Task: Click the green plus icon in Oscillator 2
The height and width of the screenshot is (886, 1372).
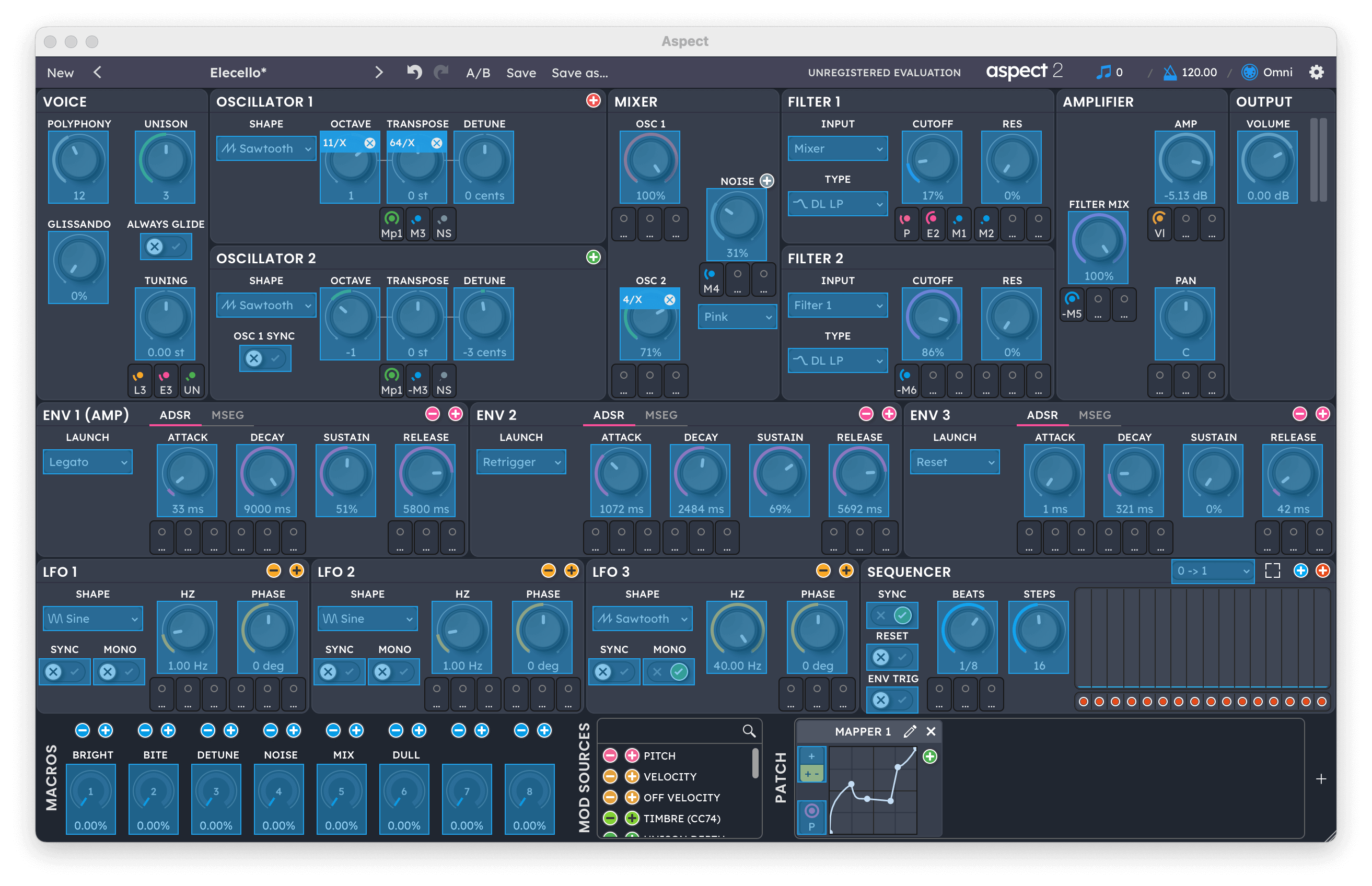Action: tap(593, 257)
